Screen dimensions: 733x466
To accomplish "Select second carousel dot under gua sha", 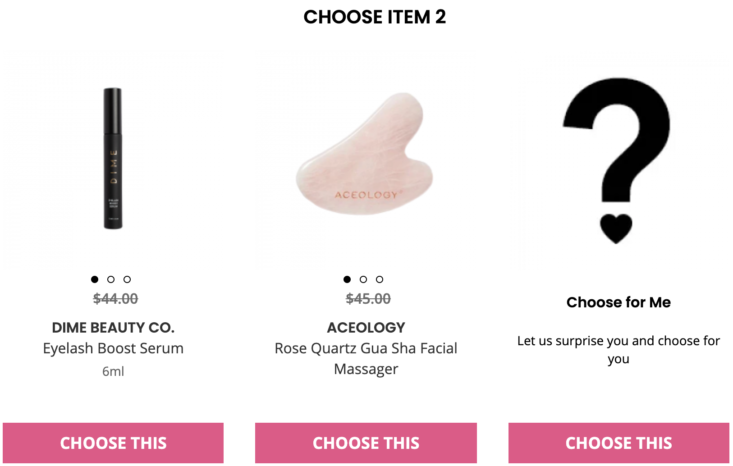I will click(x=363, y=280).
